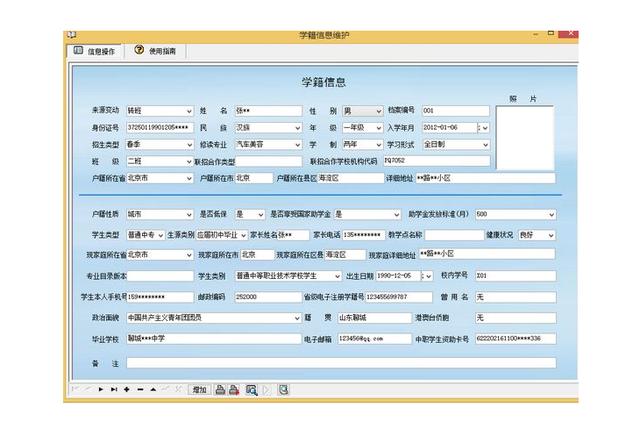Expand the 来源变动 dropdown
Image resolution: width=640 pixels, height=422 pixels.
click(x=189, y=111)
